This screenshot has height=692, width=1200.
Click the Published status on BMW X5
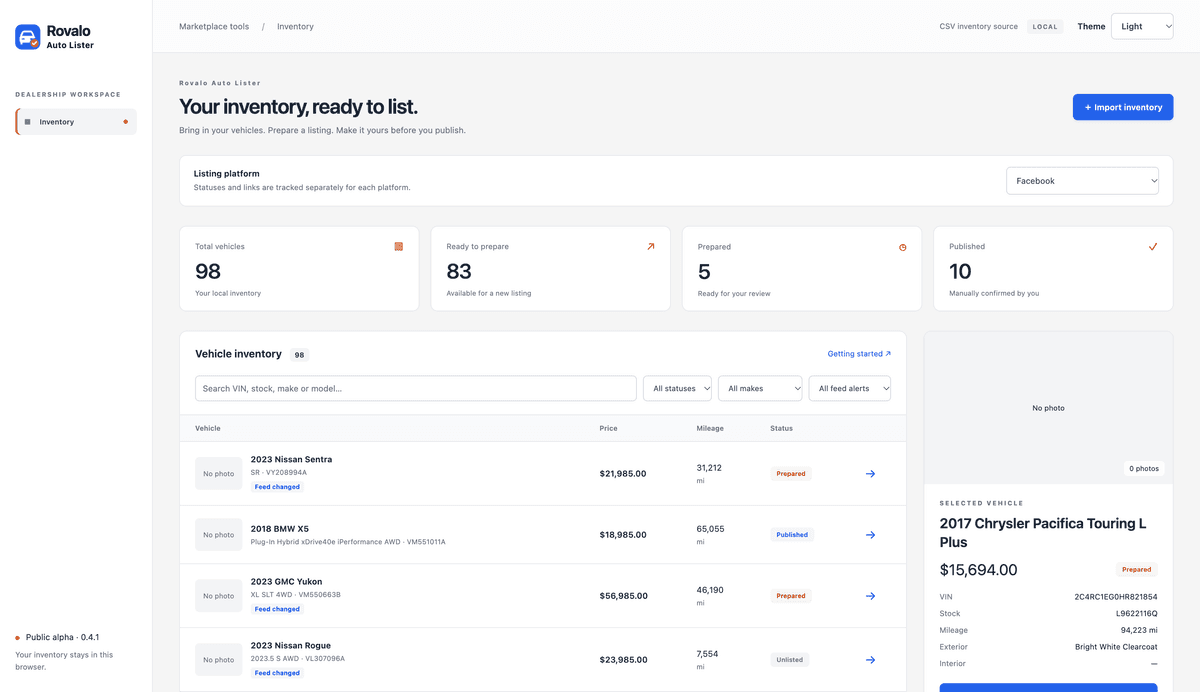(792, 535)
